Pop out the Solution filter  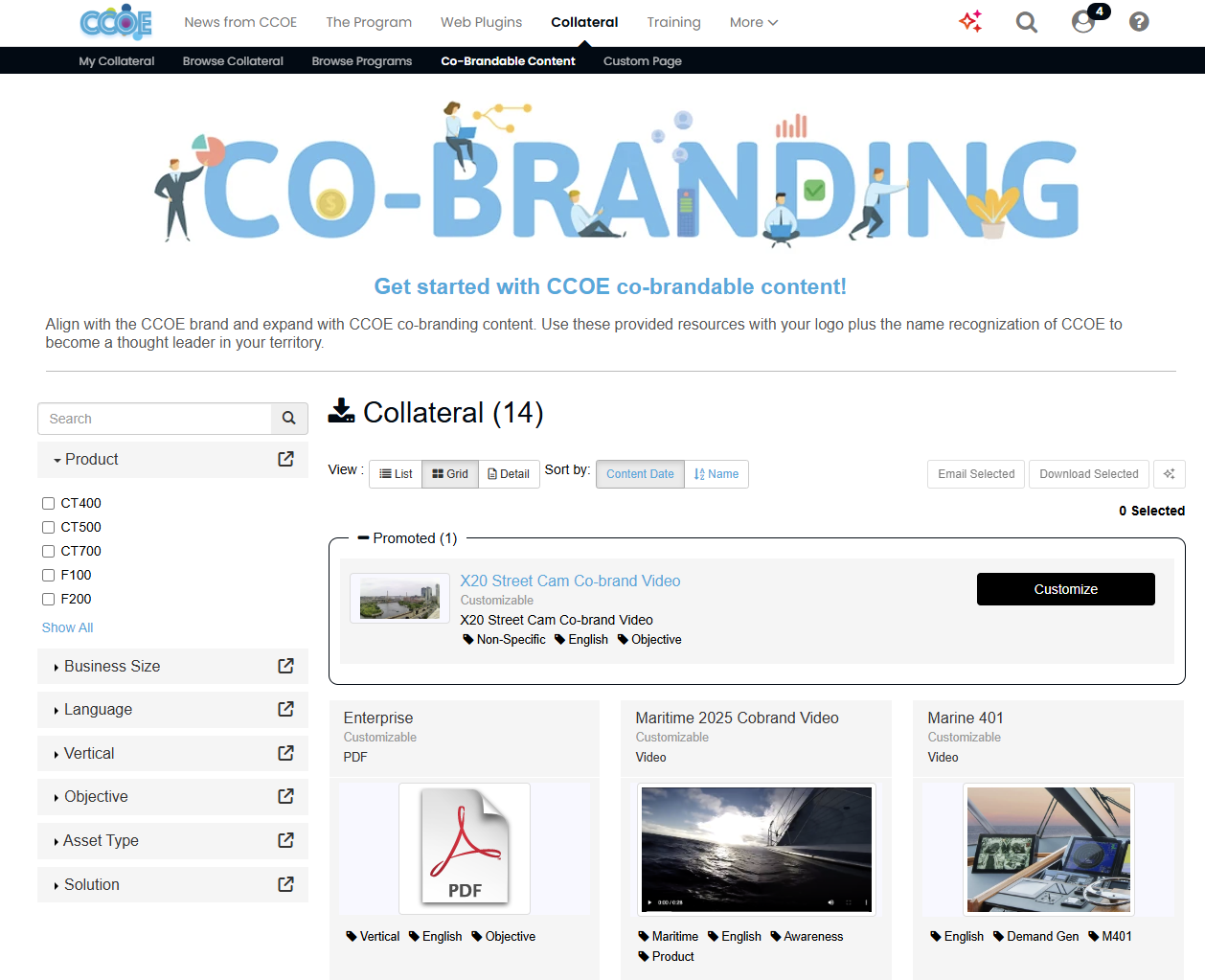pyautogui.click(x=285, y=884)
